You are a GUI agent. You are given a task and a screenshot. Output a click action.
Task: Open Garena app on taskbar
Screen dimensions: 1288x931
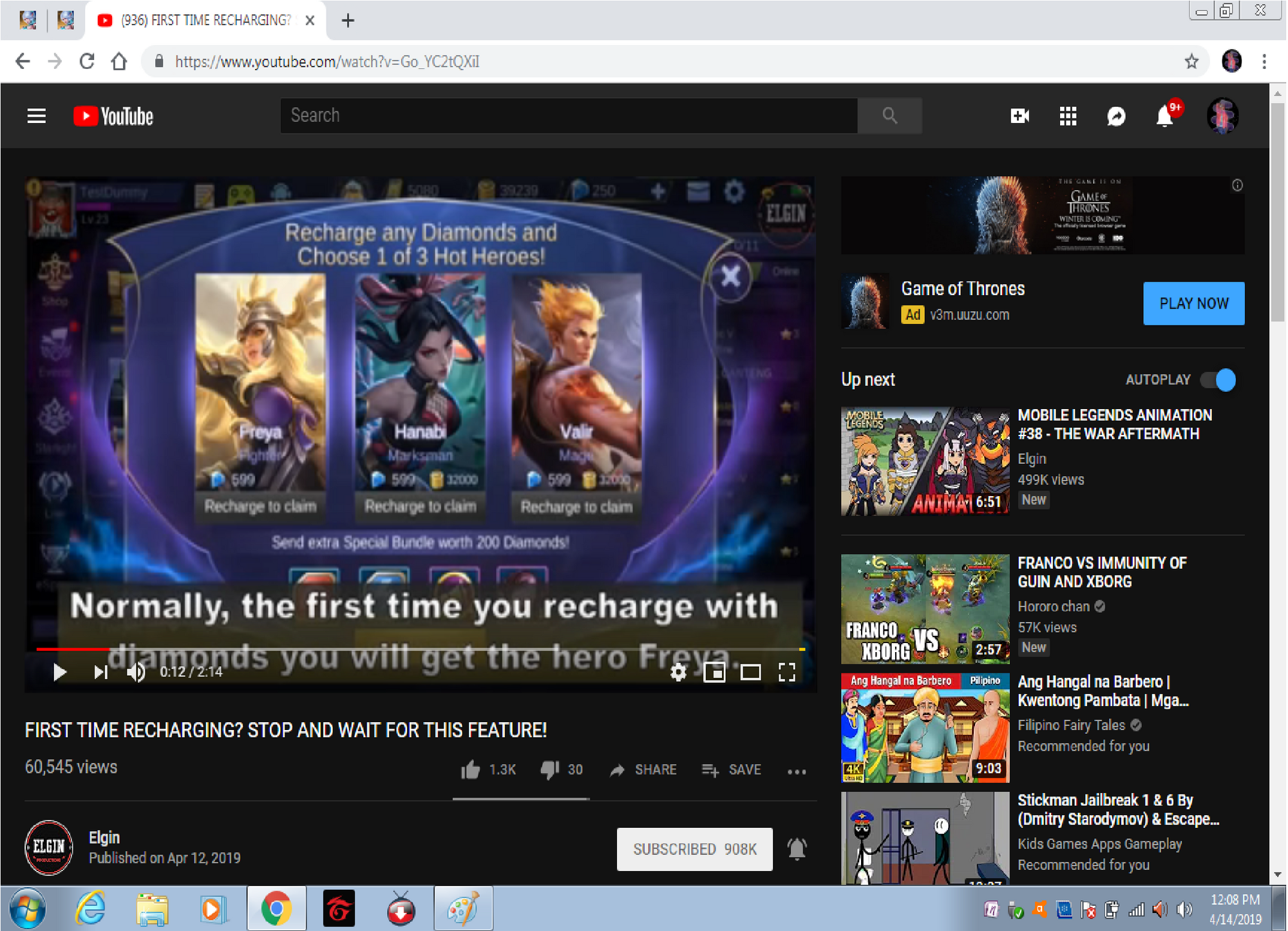(x=339, y=909)
